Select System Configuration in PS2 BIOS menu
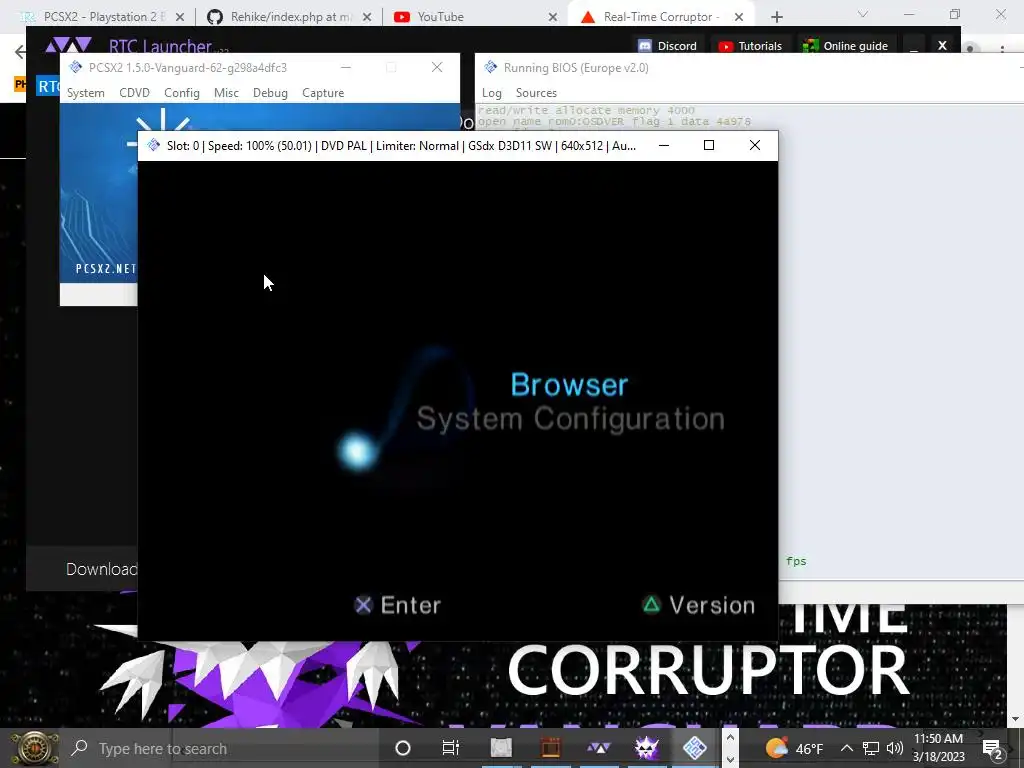This screenshot has height=768, width=1024. point(571,419)
